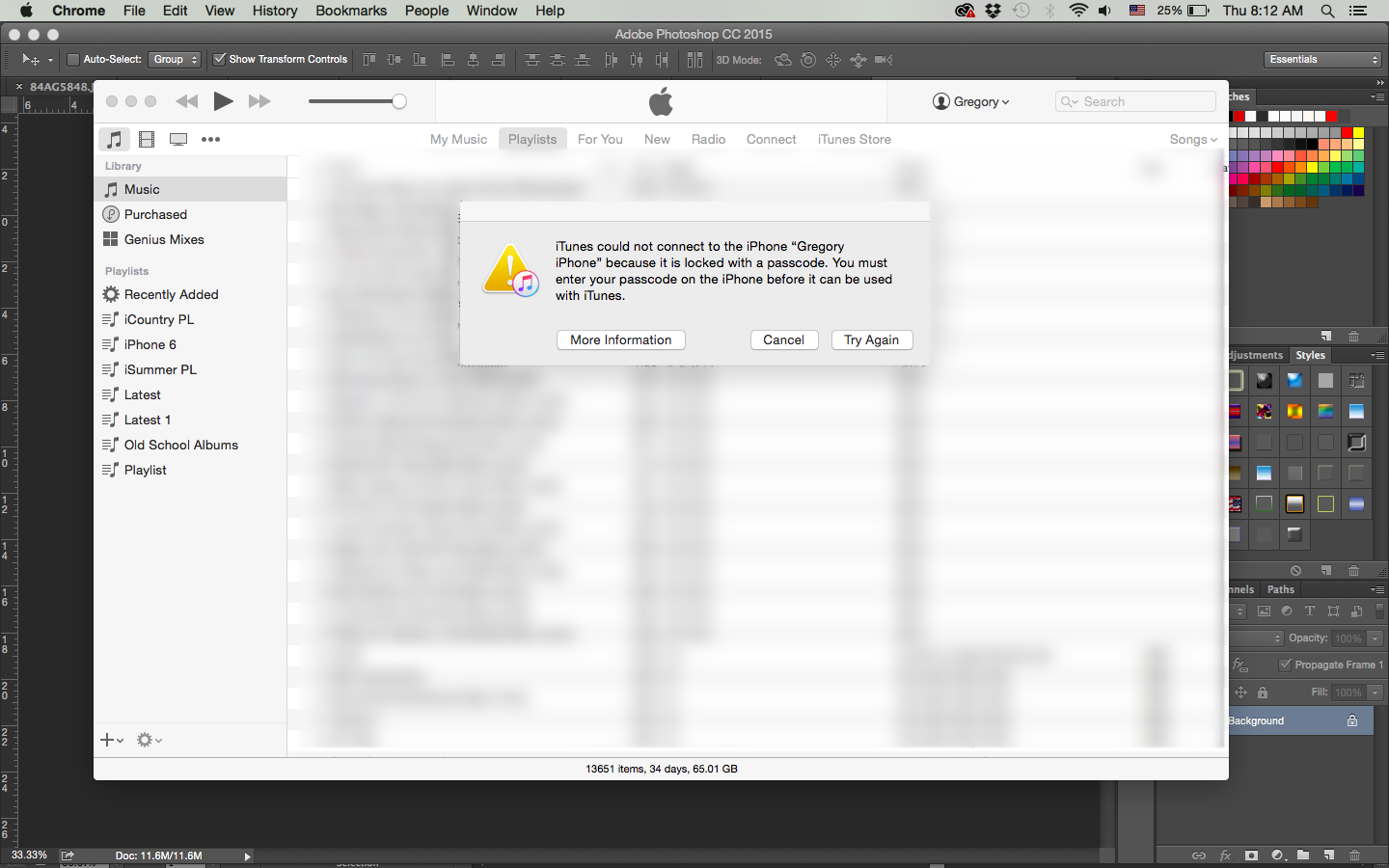Viewport: 1389px width, 868px height.
Task: Click the Align top edges icon
Action: 369,60
